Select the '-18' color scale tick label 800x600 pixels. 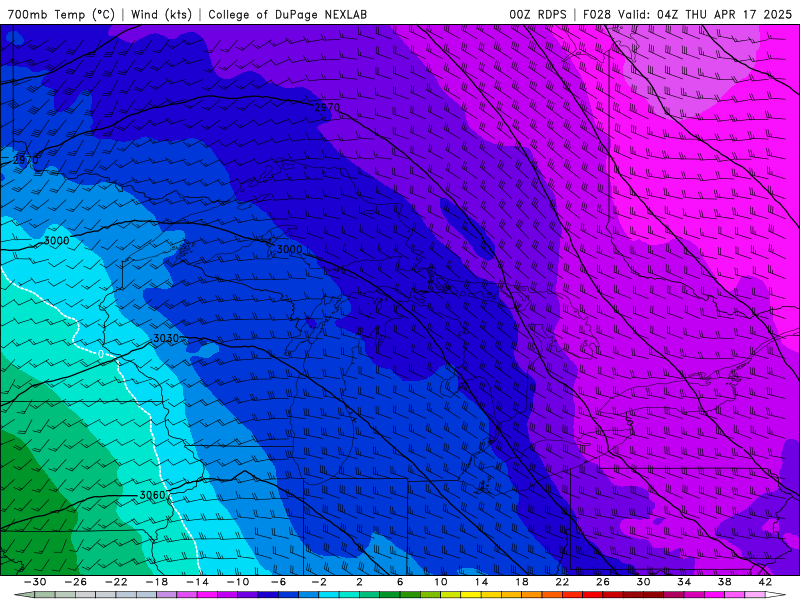(x=157, y=582)
